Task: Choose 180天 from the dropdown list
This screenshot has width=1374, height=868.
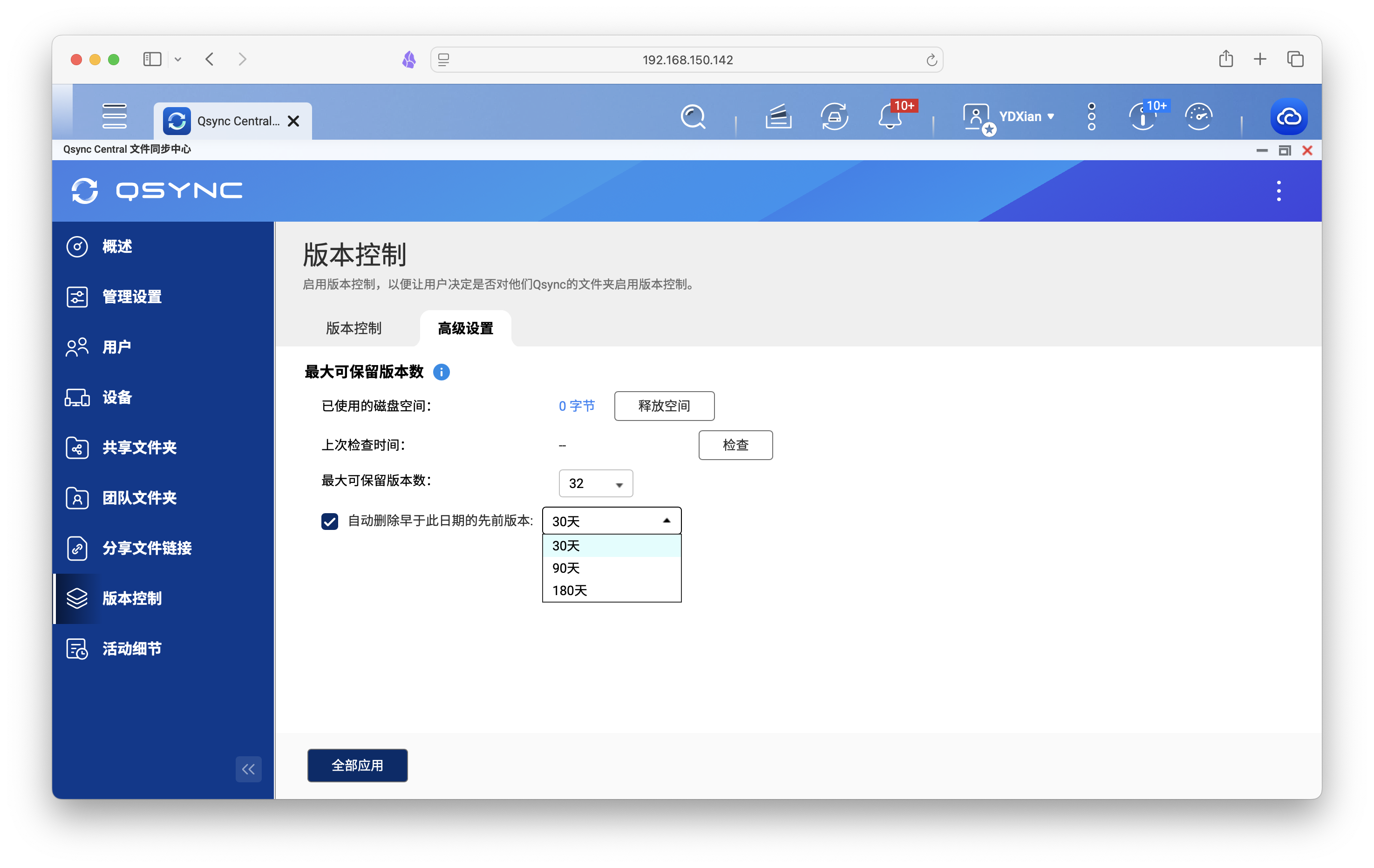Action: (x=612, y=590)
